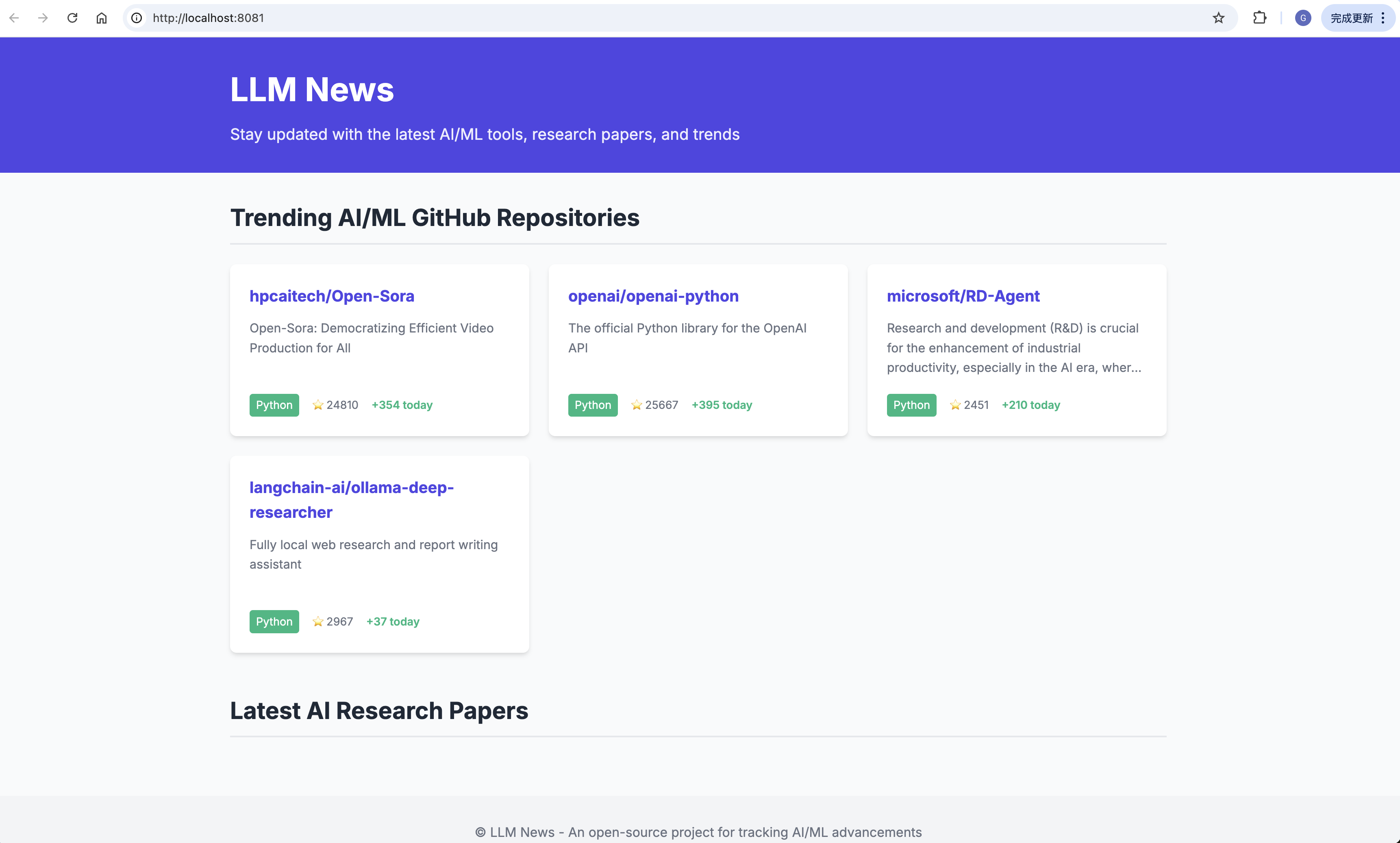Bookmark this page with the star icon
1400x843 pixels.
pyautogui.click(x=1219, y=18)
